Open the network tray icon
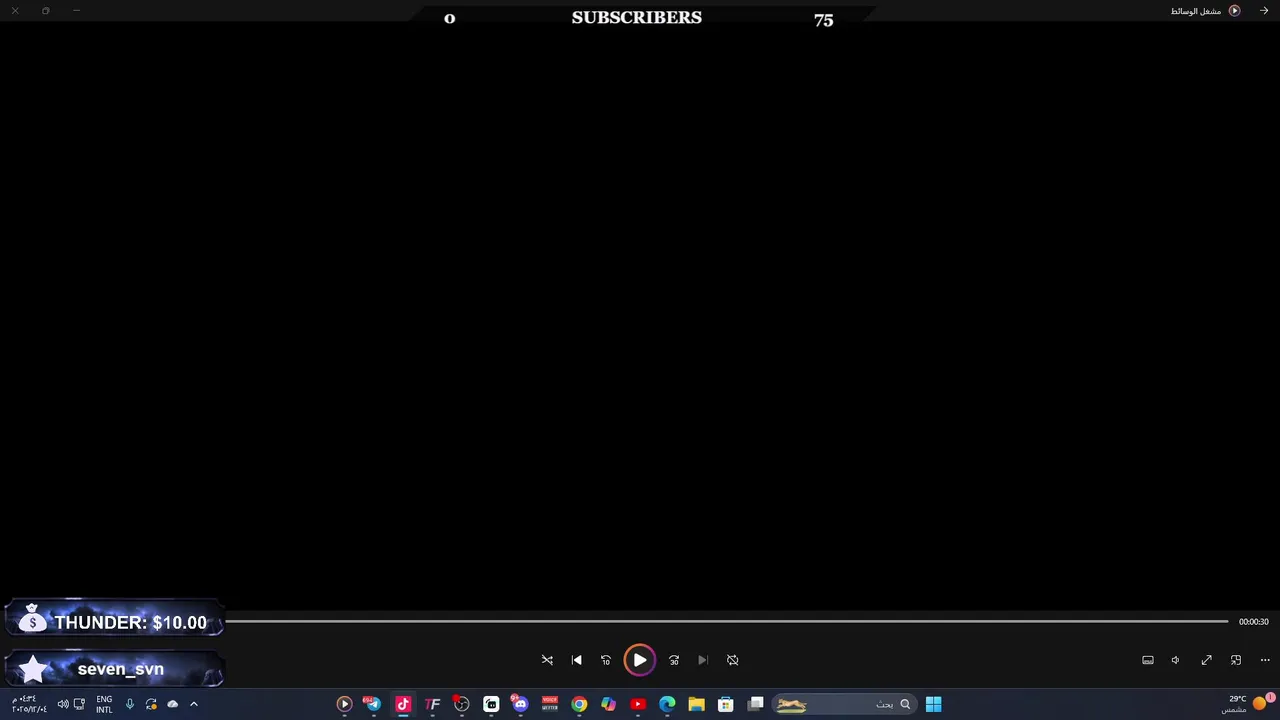The image size is (1280, 720). tap(79, 704)
